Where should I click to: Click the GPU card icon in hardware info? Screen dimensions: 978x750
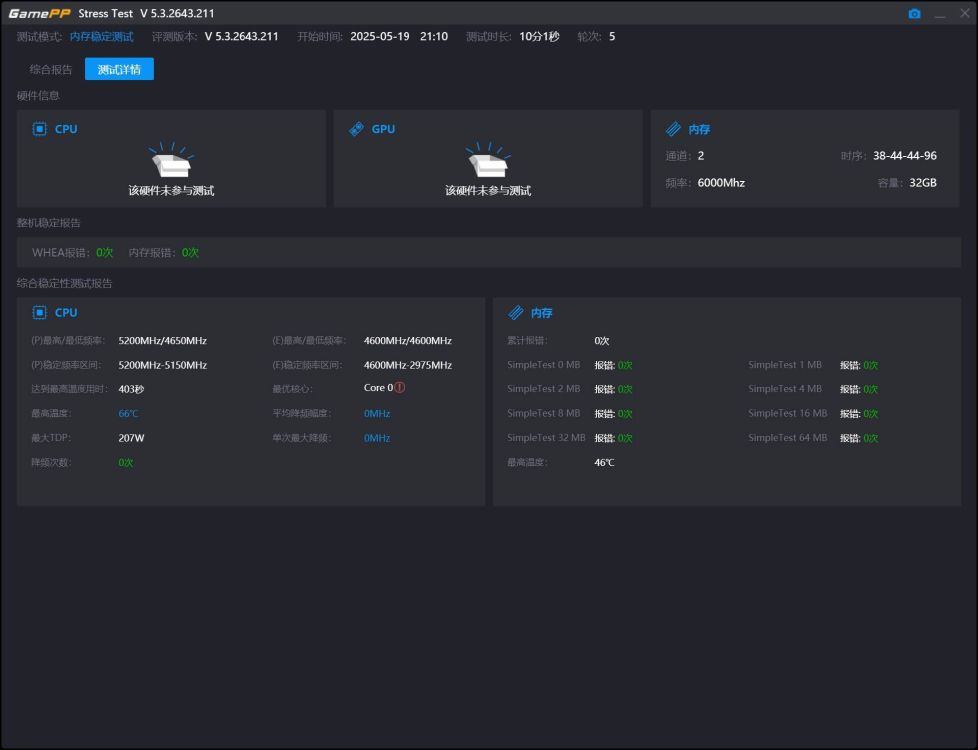[x=356, y=129]
